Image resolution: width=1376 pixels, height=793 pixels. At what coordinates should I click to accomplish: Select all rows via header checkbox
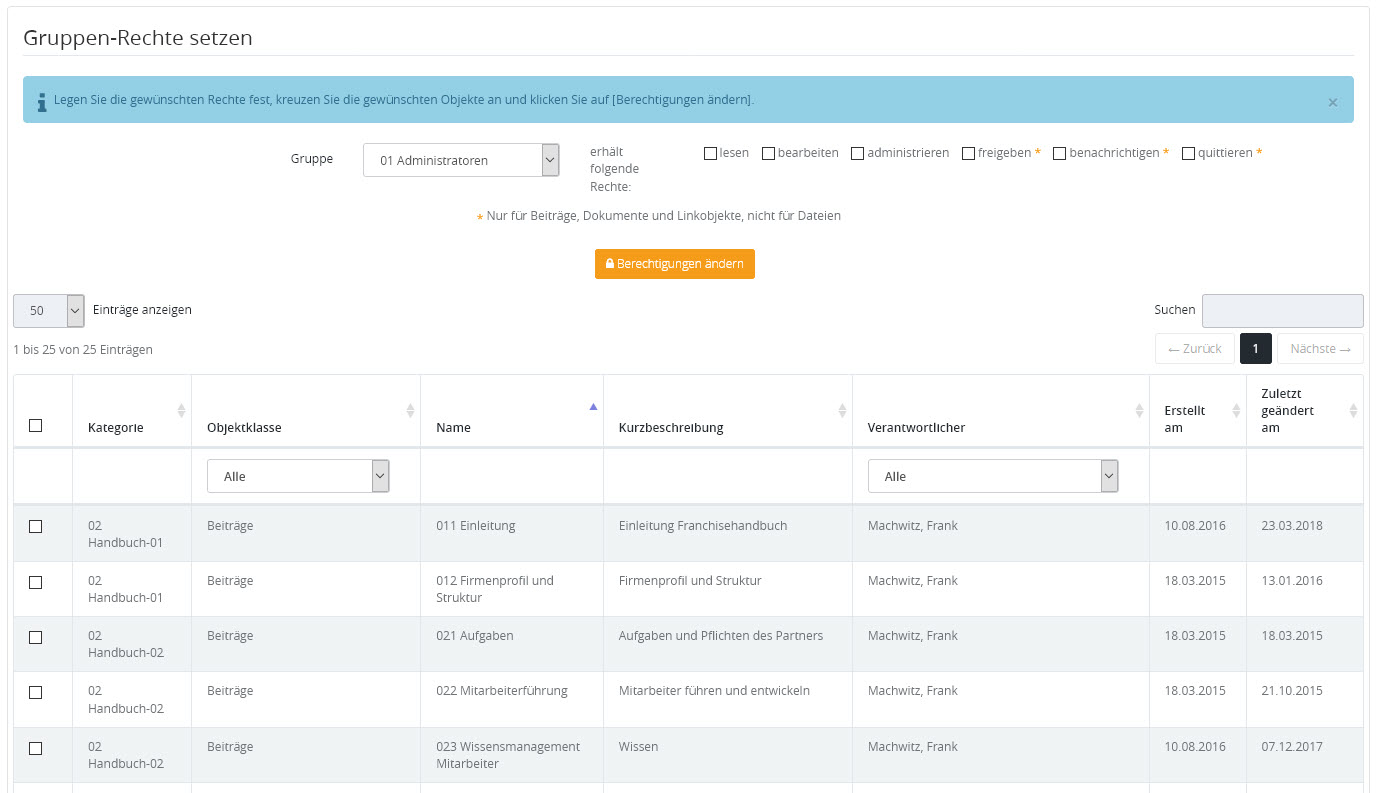(x=36, y=425)
